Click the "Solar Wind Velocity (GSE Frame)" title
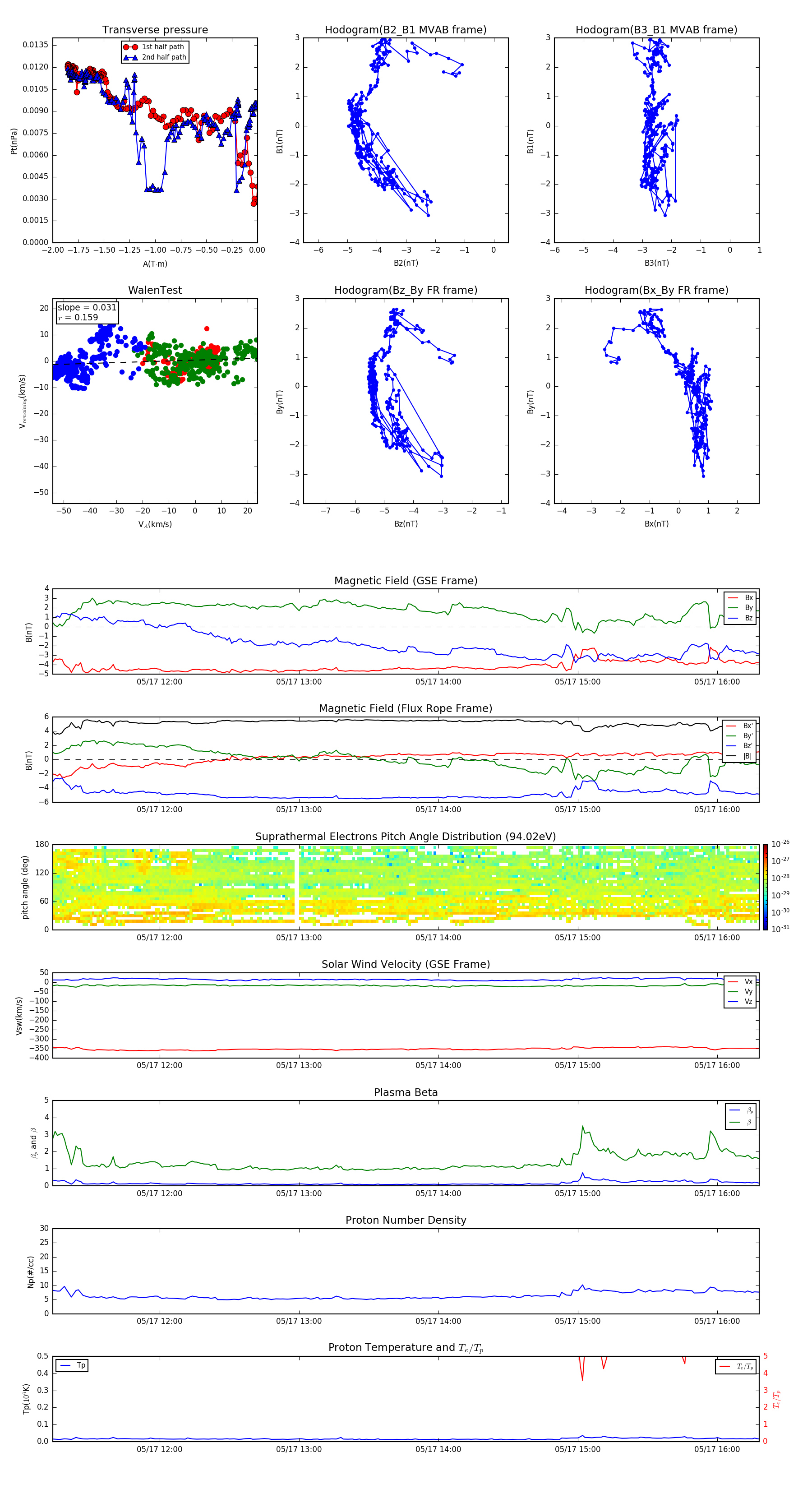 406,965
